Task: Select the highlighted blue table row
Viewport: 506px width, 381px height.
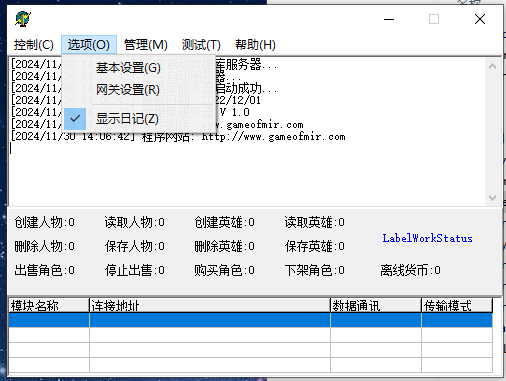Action: 251,320
